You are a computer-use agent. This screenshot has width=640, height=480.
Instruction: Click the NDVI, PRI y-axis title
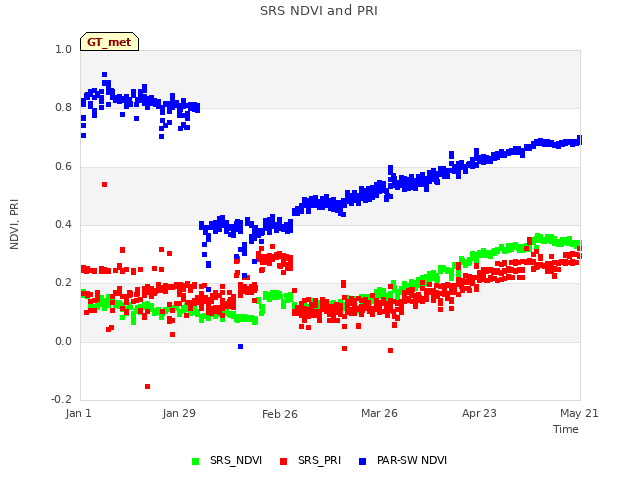point(14,224)
